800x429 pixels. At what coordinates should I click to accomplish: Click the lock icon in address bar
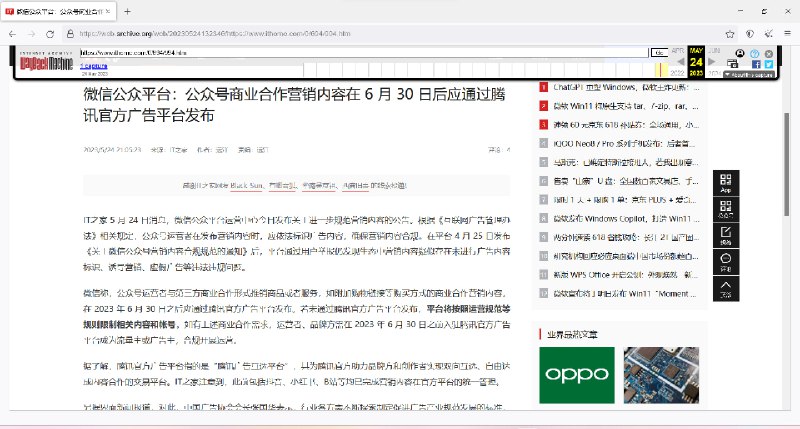[70, 34]
